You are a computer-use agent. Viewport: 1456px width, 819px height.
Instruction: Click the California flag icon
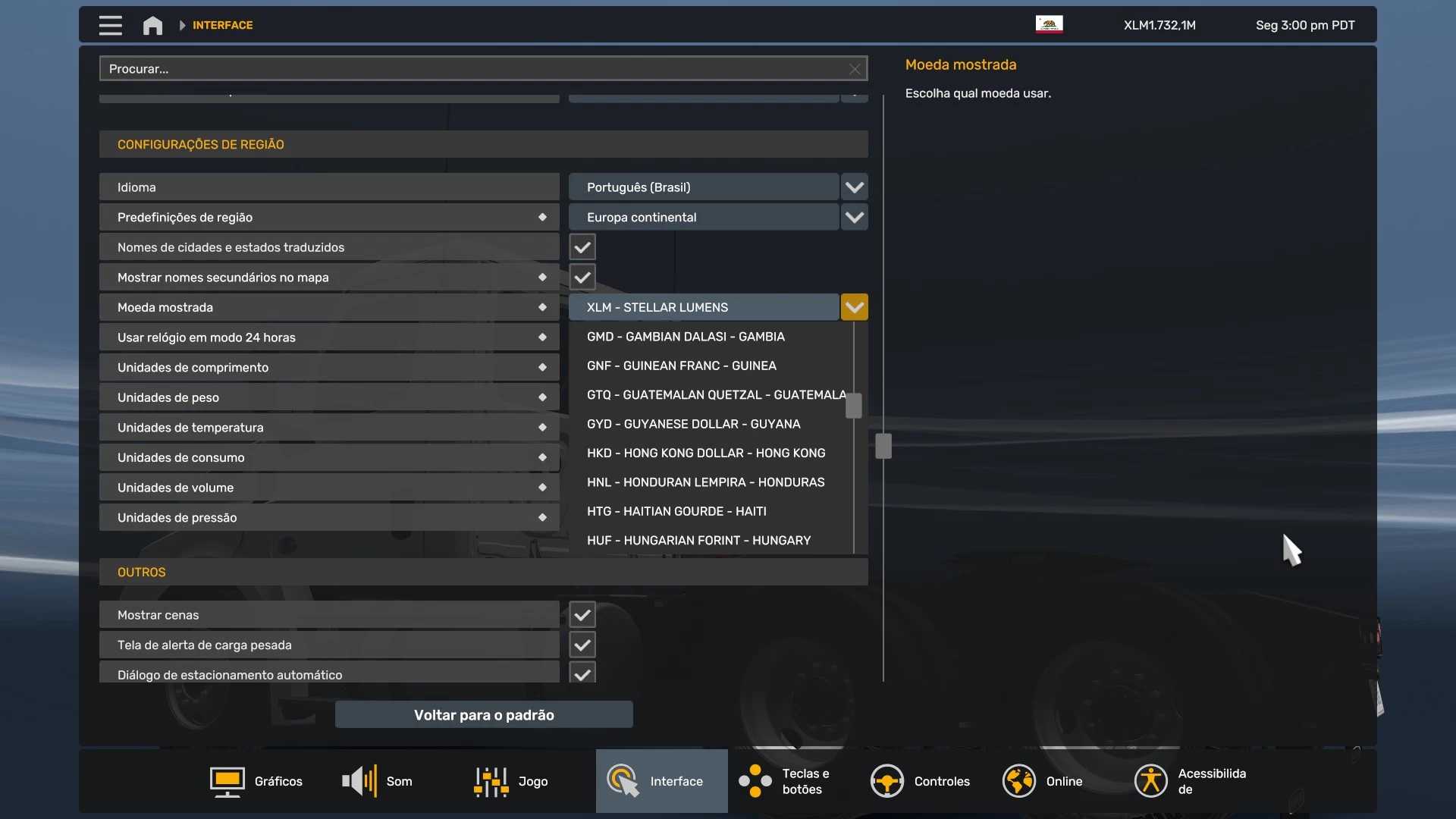(x=1049, y=24)
